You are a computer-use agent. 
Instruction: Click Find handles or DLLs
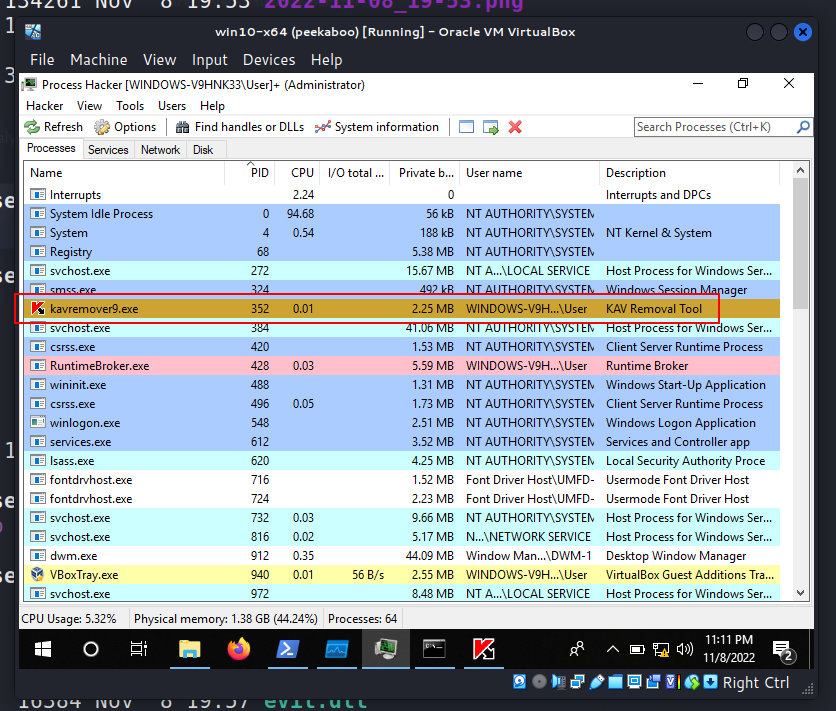239,127
